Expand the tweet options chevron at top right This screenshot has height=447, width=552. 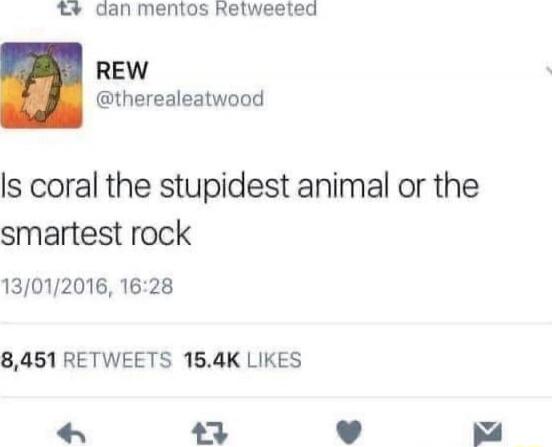coord(549,70)
